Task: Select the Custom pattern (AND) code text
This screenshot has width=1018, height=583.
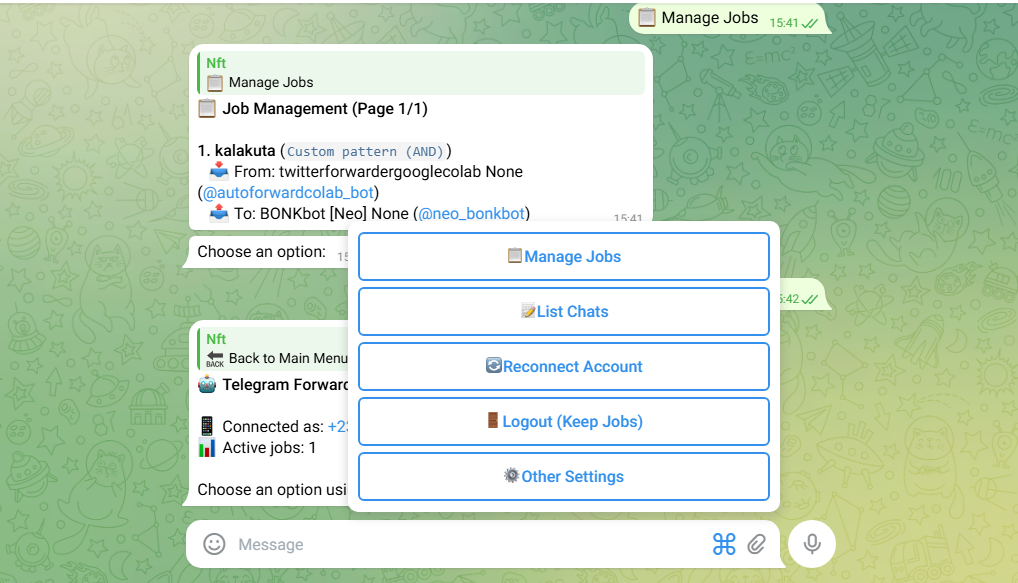Action: (x=365, y=151)
